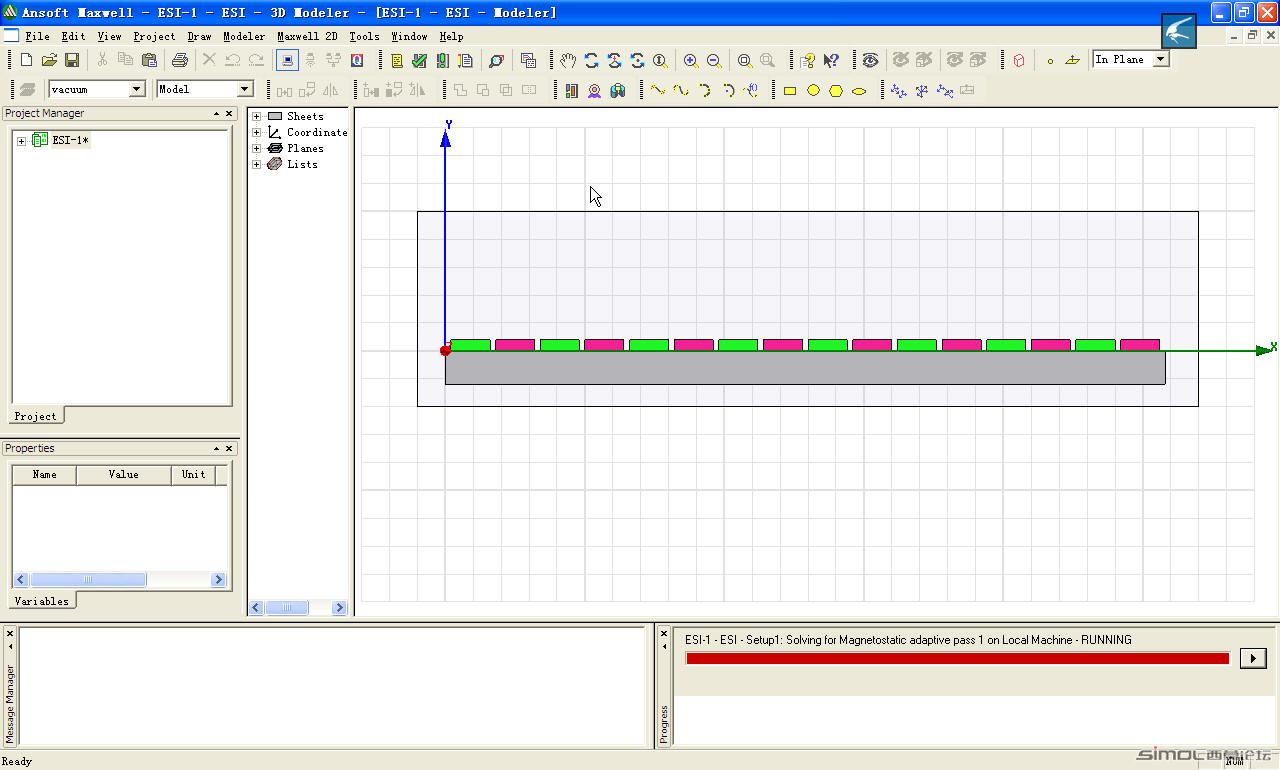Screen dimensions: 1280x770
Task: Save the project with floppy disk icon
Action: pyautogui.click(x=72, y=60)
